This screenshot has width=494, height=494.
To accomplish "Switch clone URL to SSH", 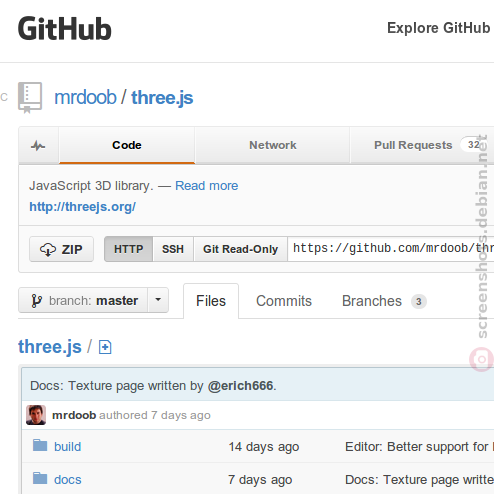I will (173, 249).
